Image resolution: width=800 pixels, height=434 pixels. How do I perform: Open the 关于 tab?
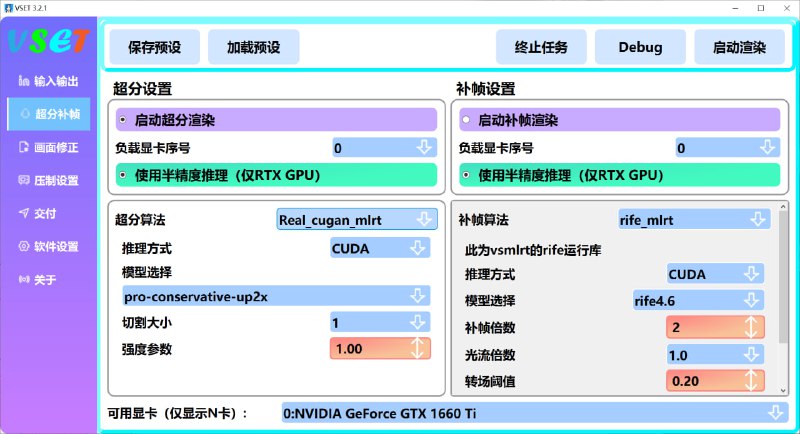(49, 279)
